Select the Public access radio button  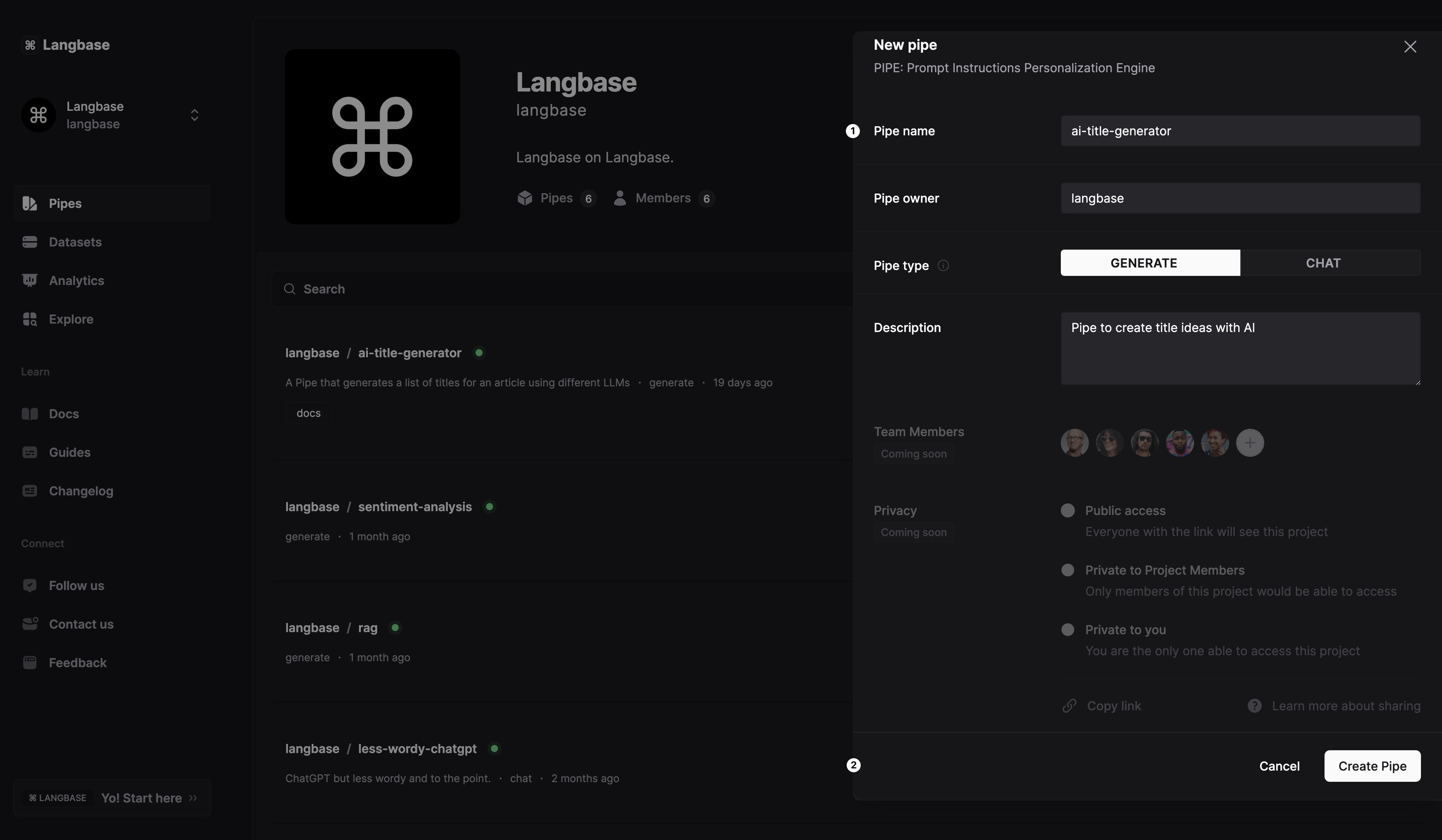pos(1068,510)
